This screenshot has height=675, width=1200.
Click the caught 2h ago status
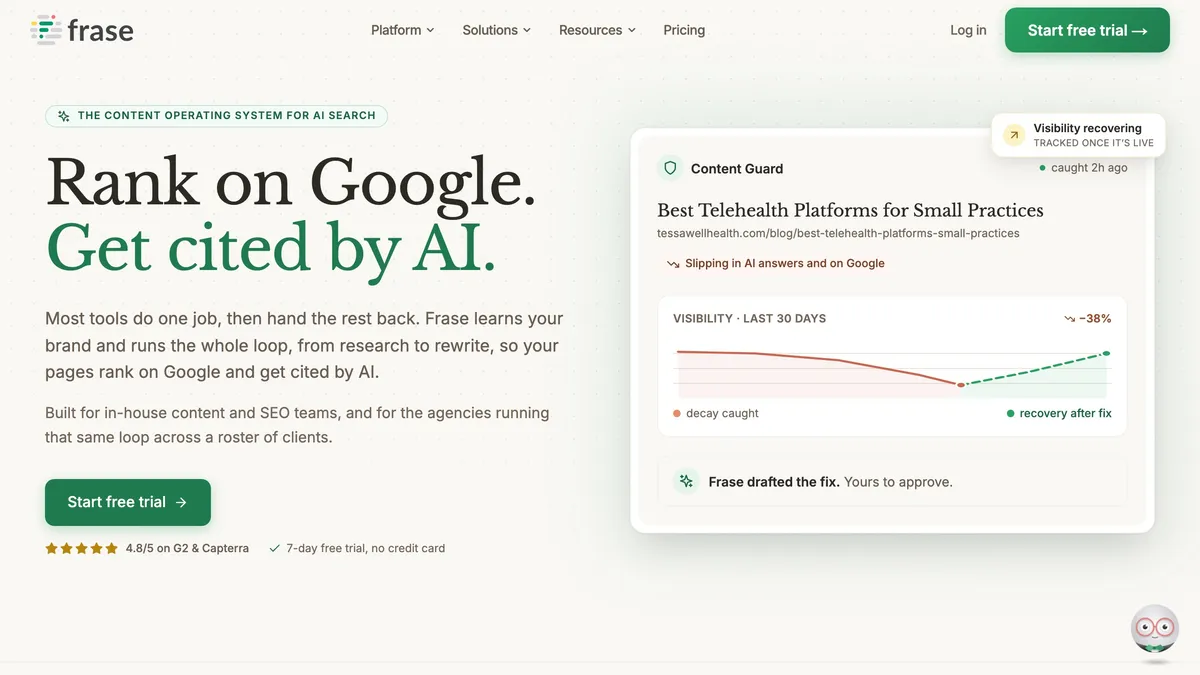[x=1083, y=168]
